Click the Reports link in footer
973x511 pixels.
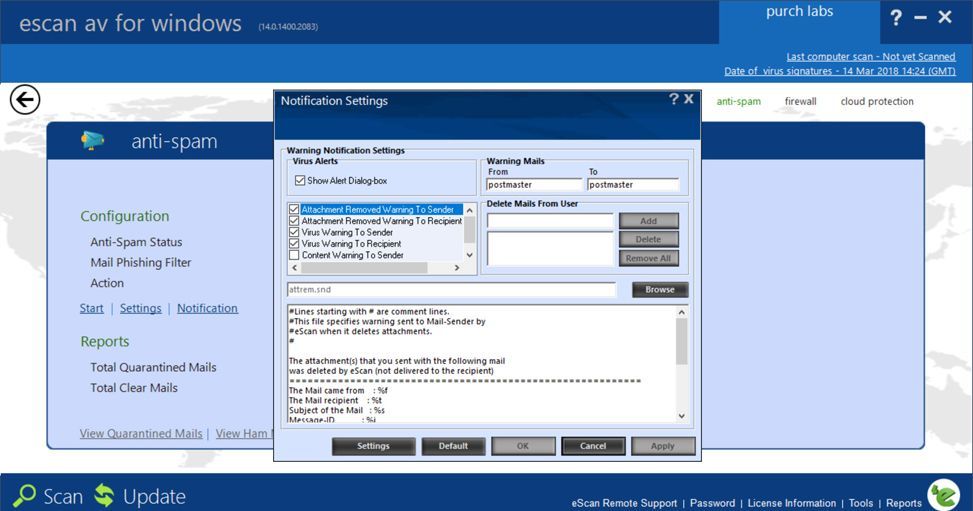(904, 503)
